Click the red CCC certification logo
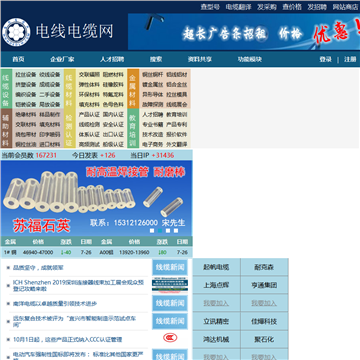 (x=170, y=338)
